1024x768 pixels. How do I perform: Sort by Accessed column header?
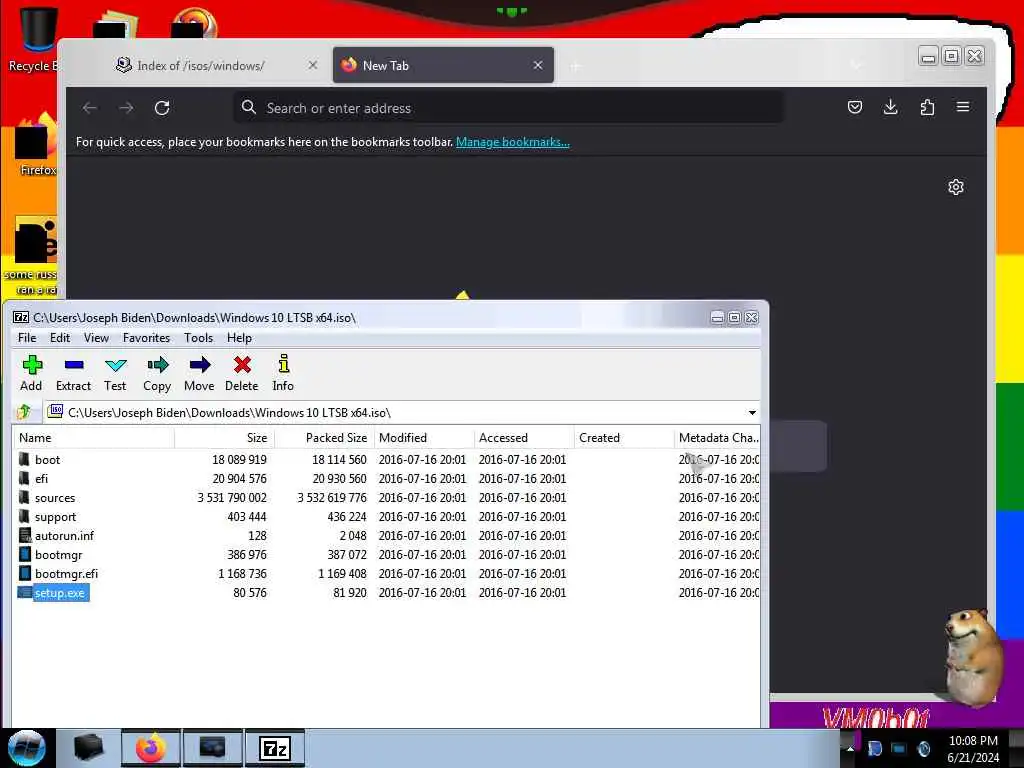click(x=524, y=438)
